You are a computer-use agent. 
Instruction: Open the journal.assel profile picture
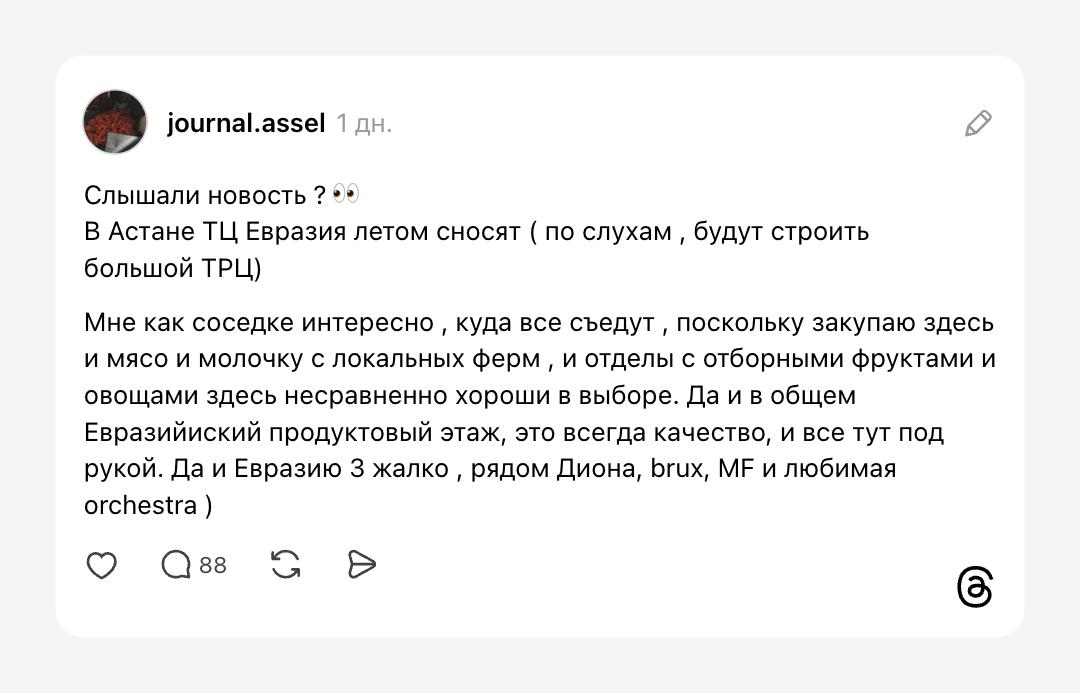pyautogui.click(x=115, y=122)
